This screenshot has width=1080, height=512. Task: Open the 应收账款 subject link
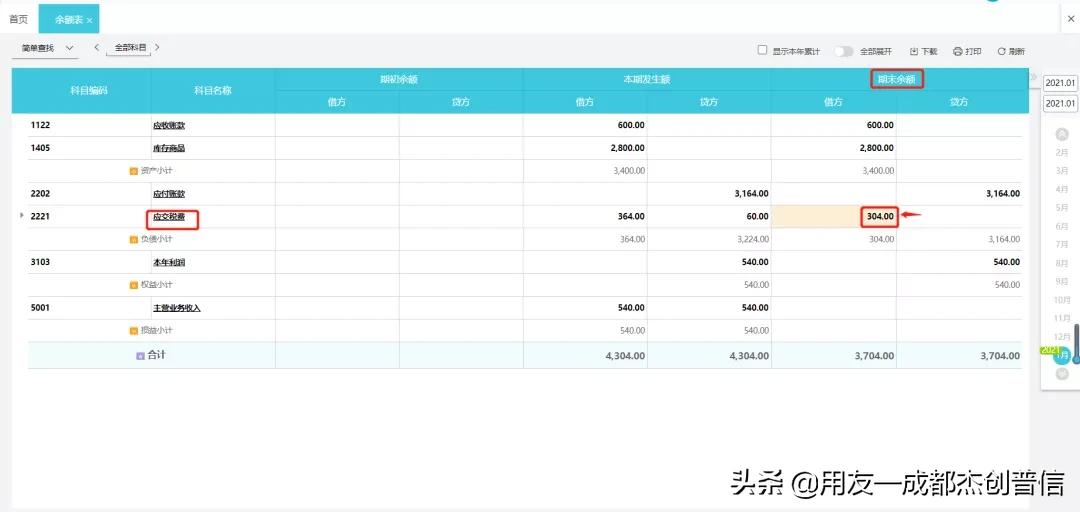point(169,125)
